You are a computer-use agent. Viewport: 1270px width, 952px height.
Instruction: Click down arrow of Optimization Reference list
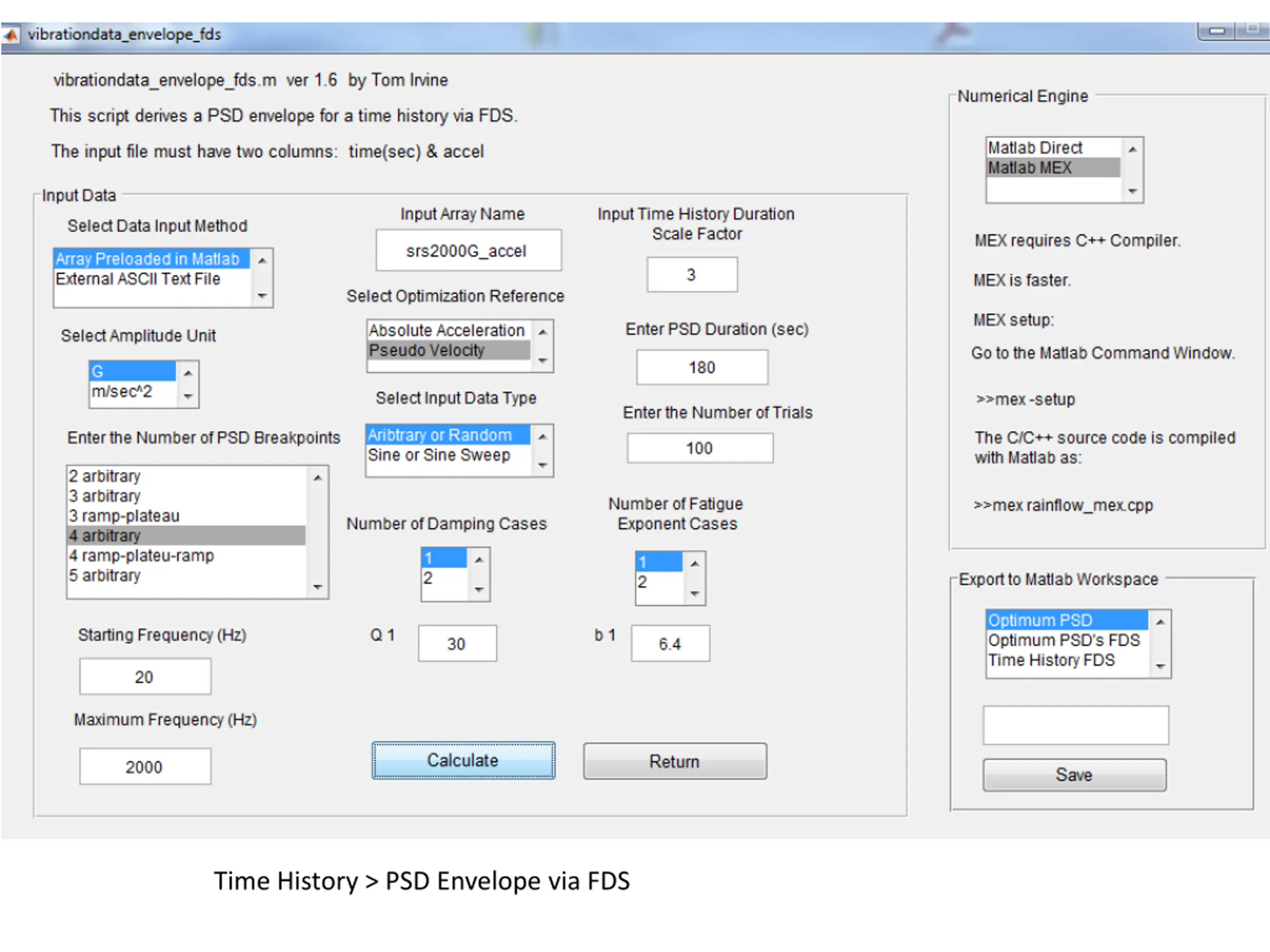point(543,360)
